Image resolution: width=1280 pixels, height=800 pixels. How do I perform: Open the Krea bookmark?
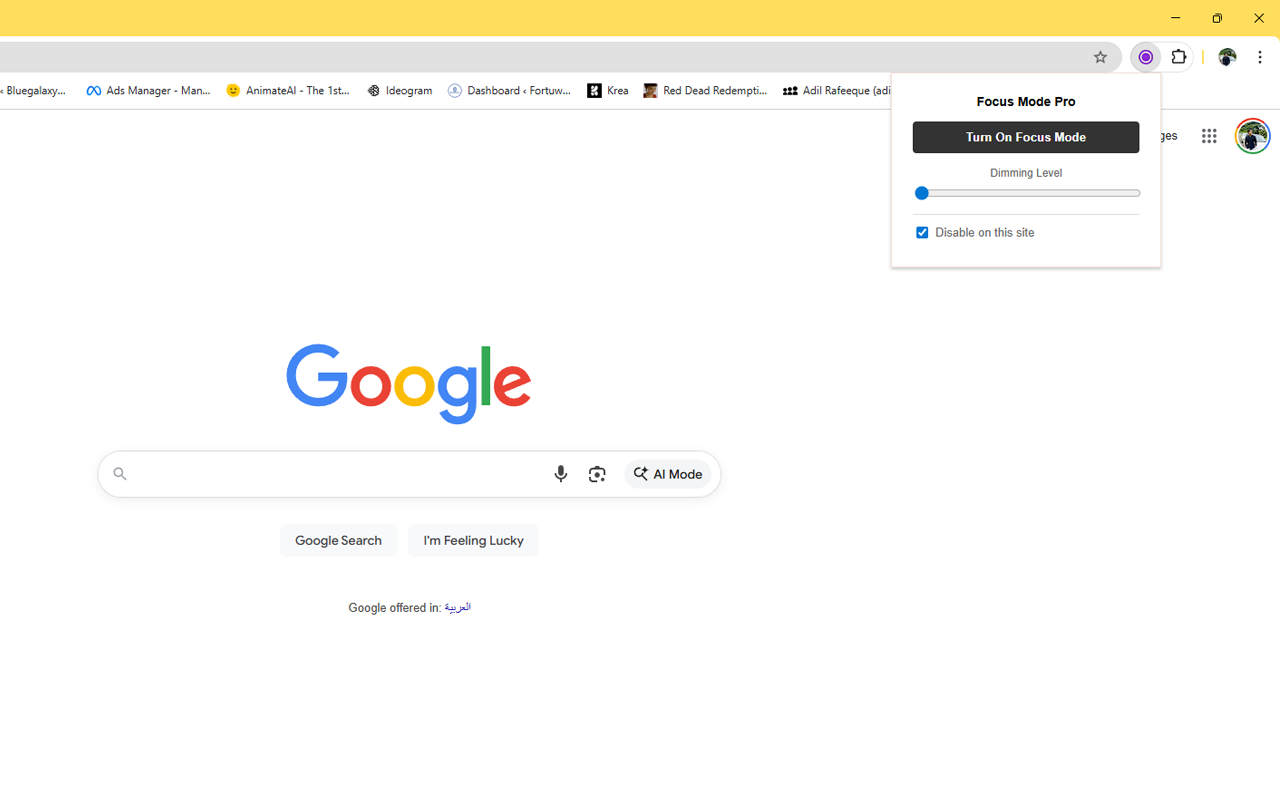tap(608, 90)
